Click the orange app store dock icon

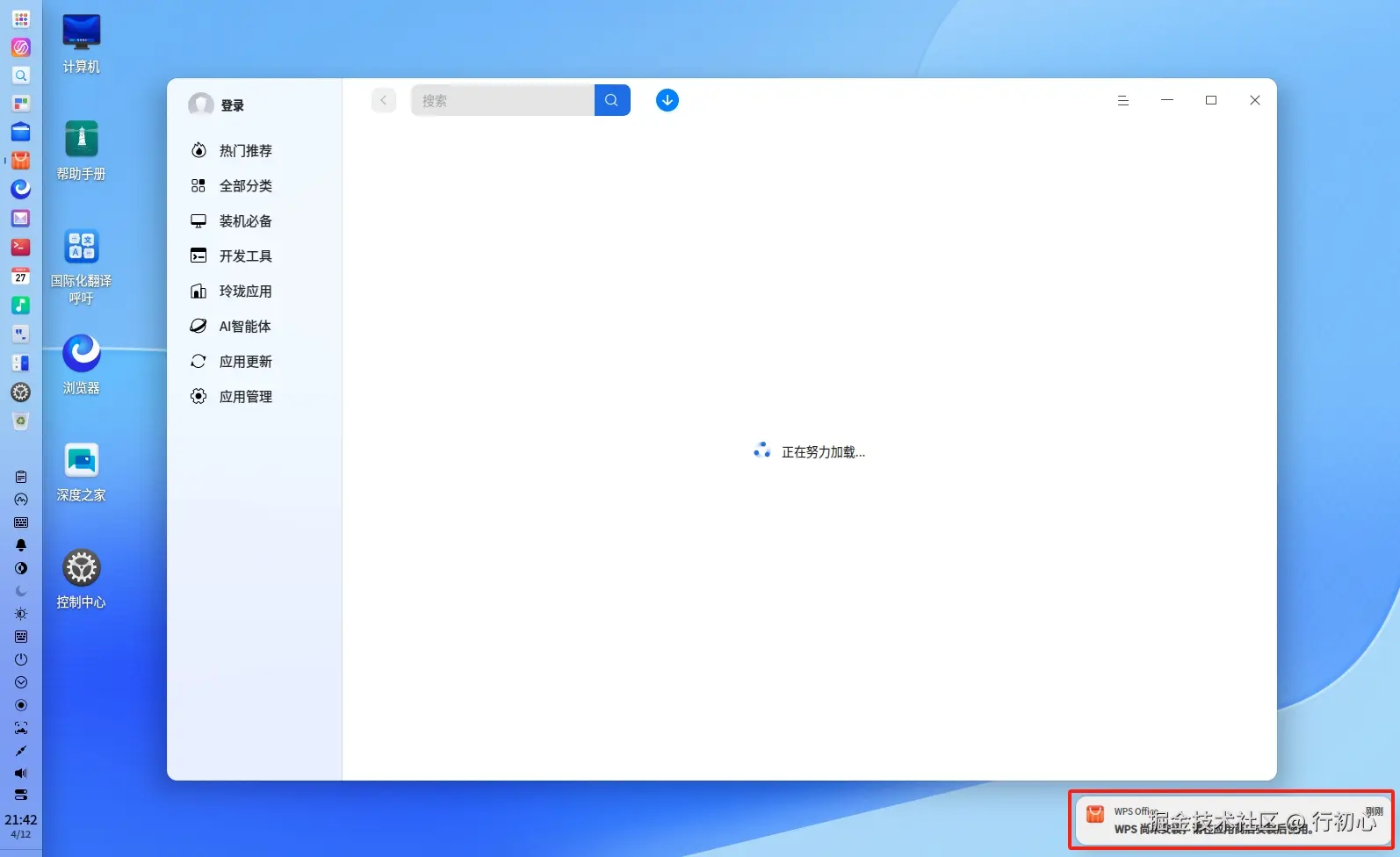[x=21, y=161]
